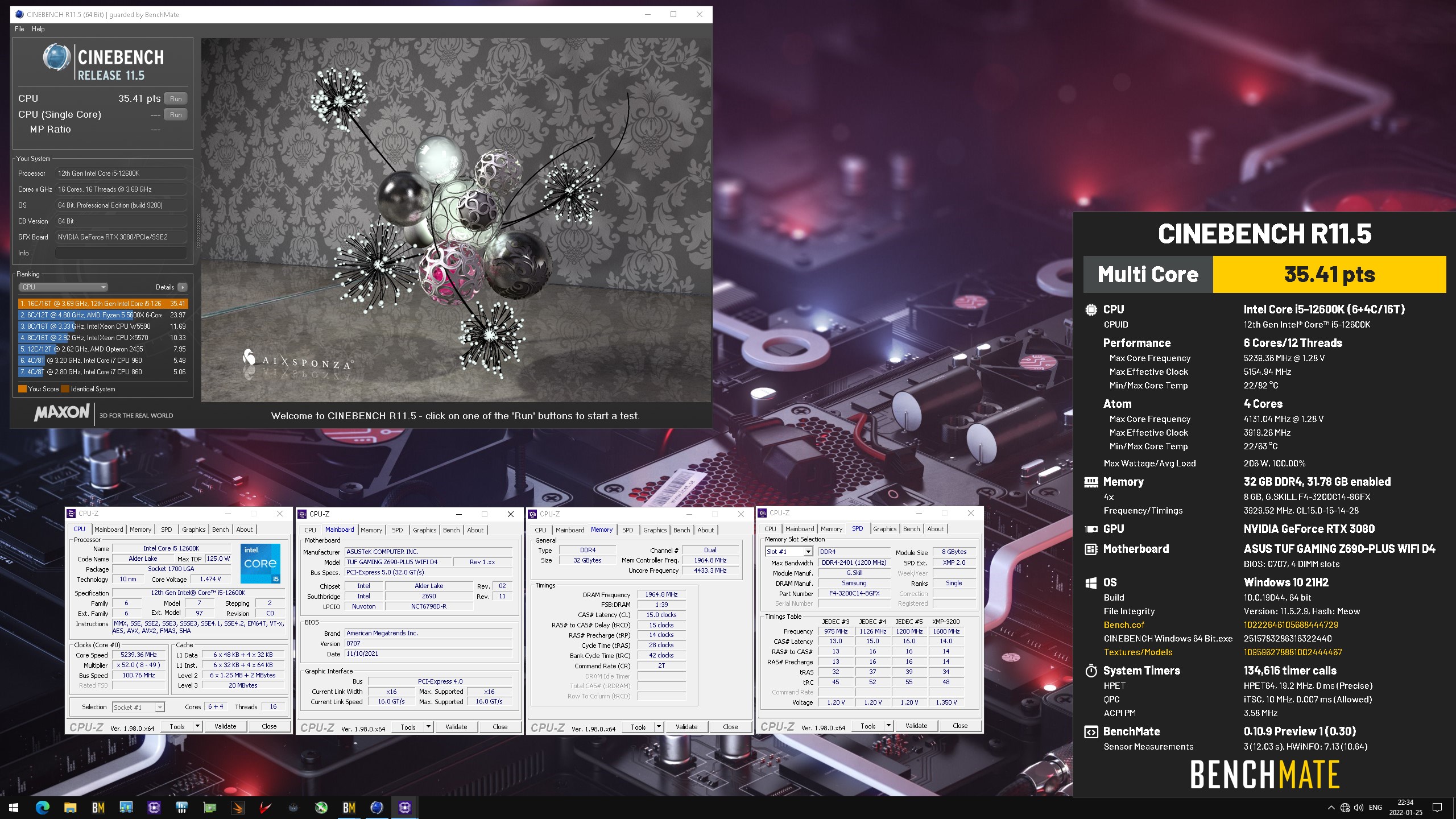The image size is (1456, 819).
Task: Click Textures/Models link in BenchMate panel
Action: 1138,652
